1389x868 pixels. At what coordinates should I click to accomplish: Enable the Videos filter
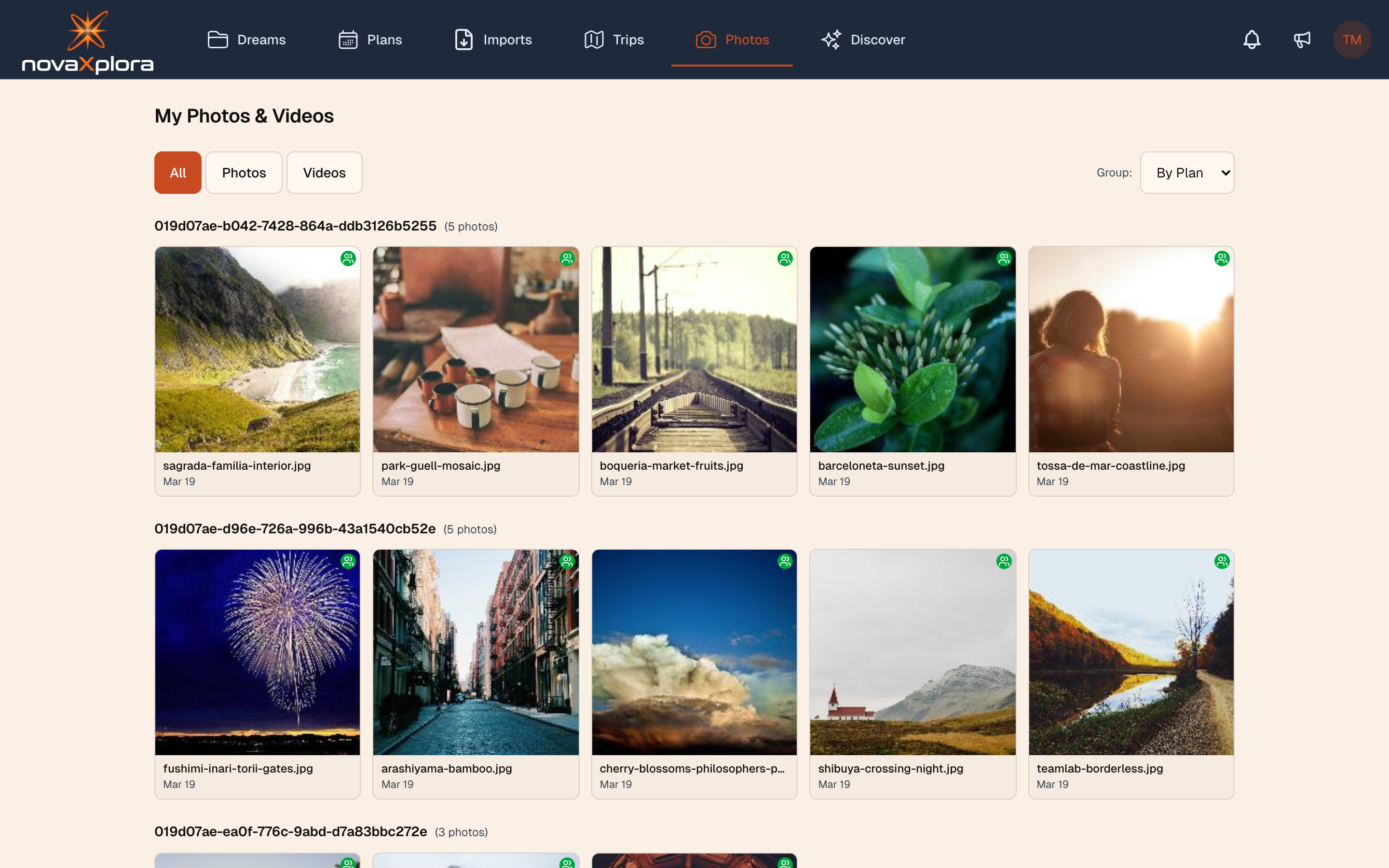pos(324,172)
